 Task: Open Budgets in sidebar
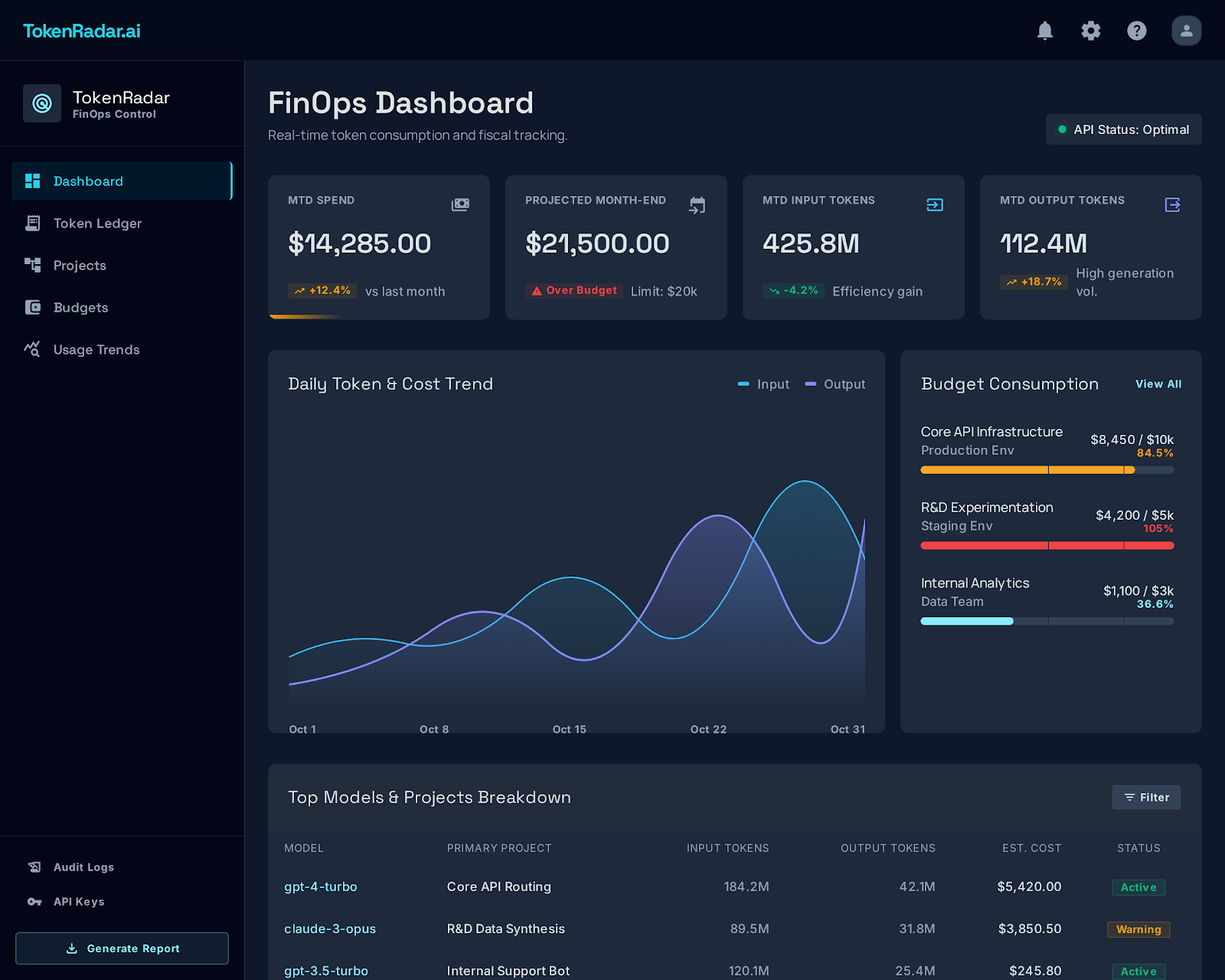122,307
